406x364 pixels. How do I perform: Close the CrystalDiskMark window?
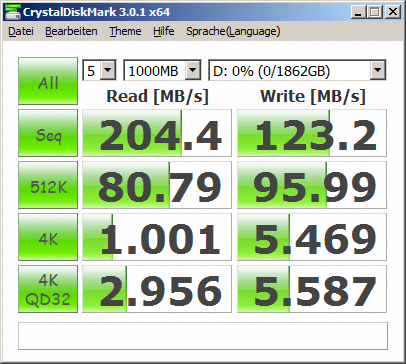(393, 12)
